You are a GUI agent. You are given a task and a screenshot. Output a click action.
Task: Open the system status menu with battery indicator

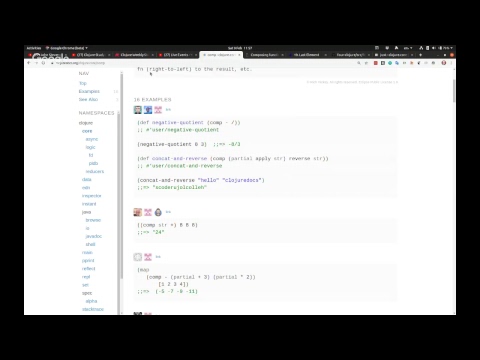pyautogui.click(x=436, y=48)
